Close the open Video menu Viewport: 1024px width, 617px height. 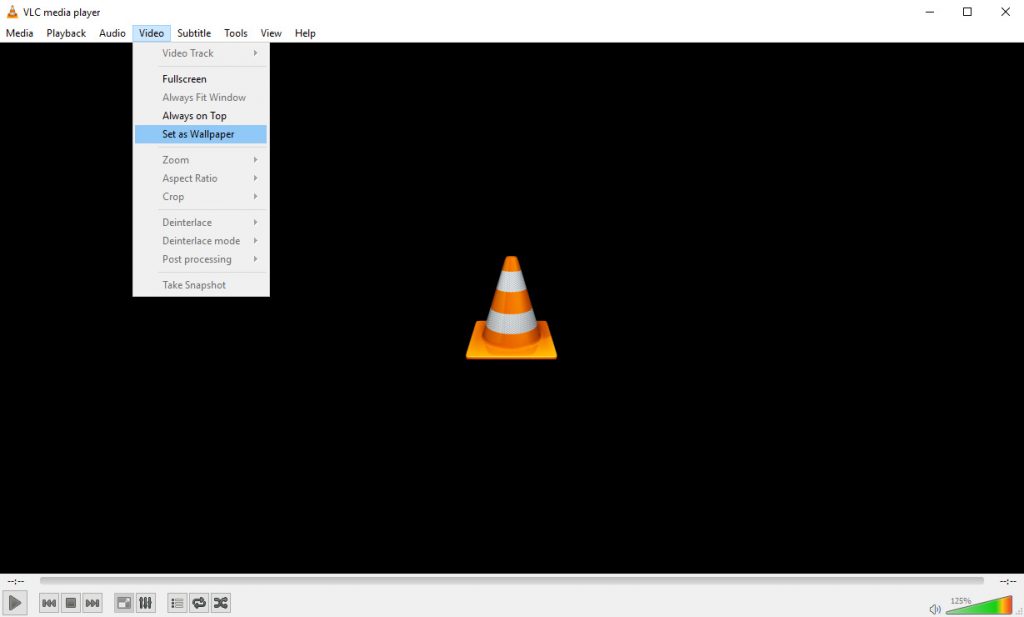click(x=152, y=33)
